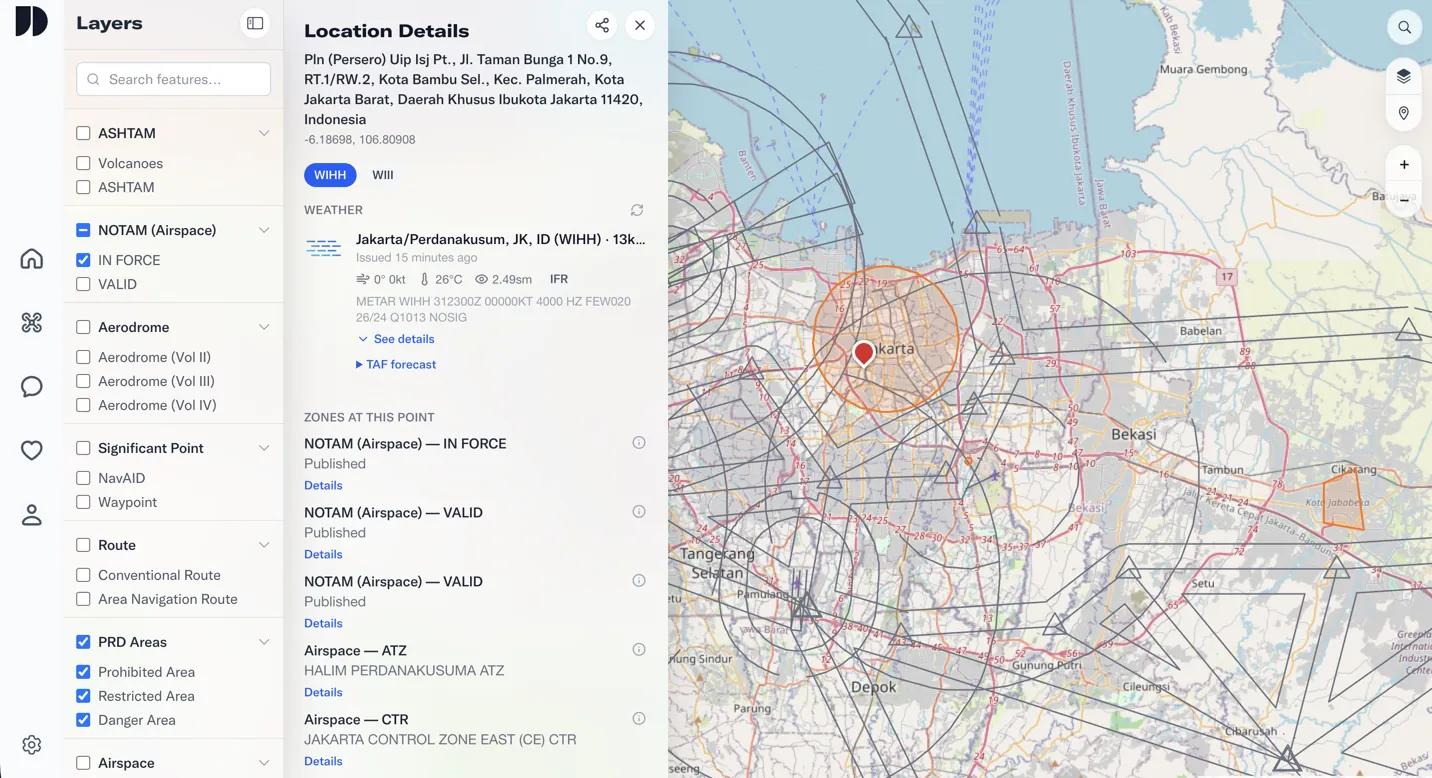Screen dimensions: 1432x778
Task: Open Details for NOTAM IN FORCE zone
Action: point(323,485)
